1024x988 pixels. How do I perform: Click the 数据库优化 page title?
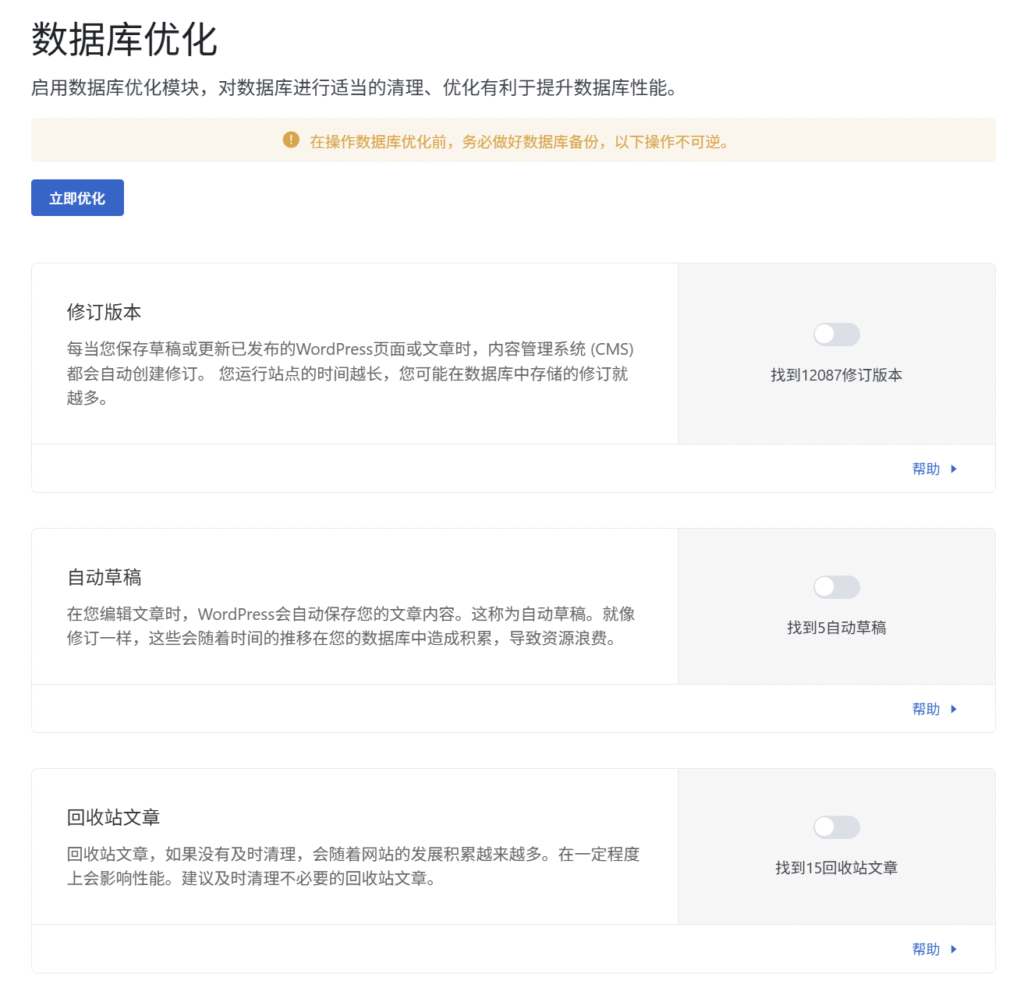point(124,40)
